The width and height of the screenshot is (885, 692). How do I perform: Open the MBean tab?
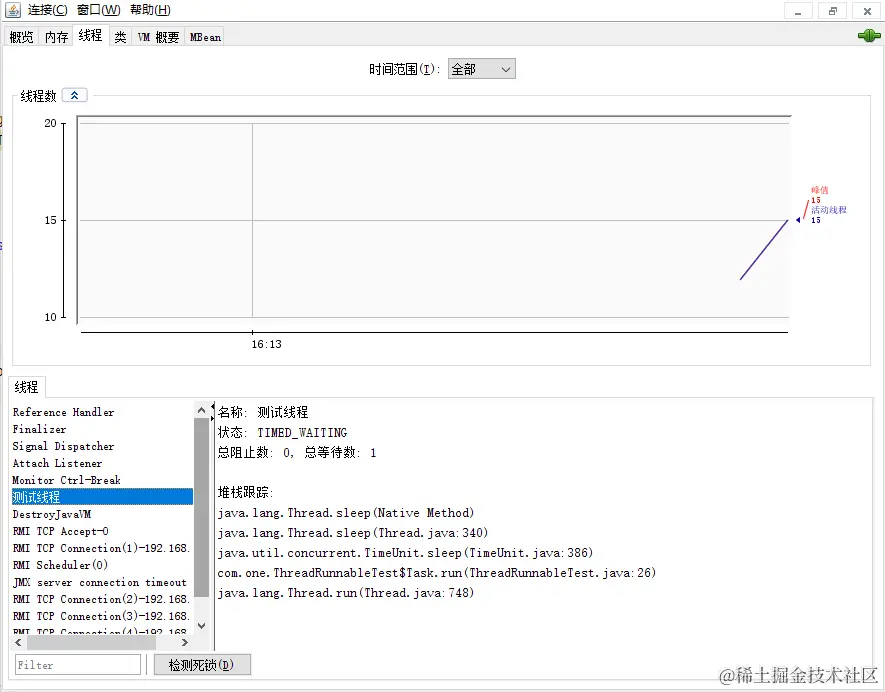click(x=204, y=37)
